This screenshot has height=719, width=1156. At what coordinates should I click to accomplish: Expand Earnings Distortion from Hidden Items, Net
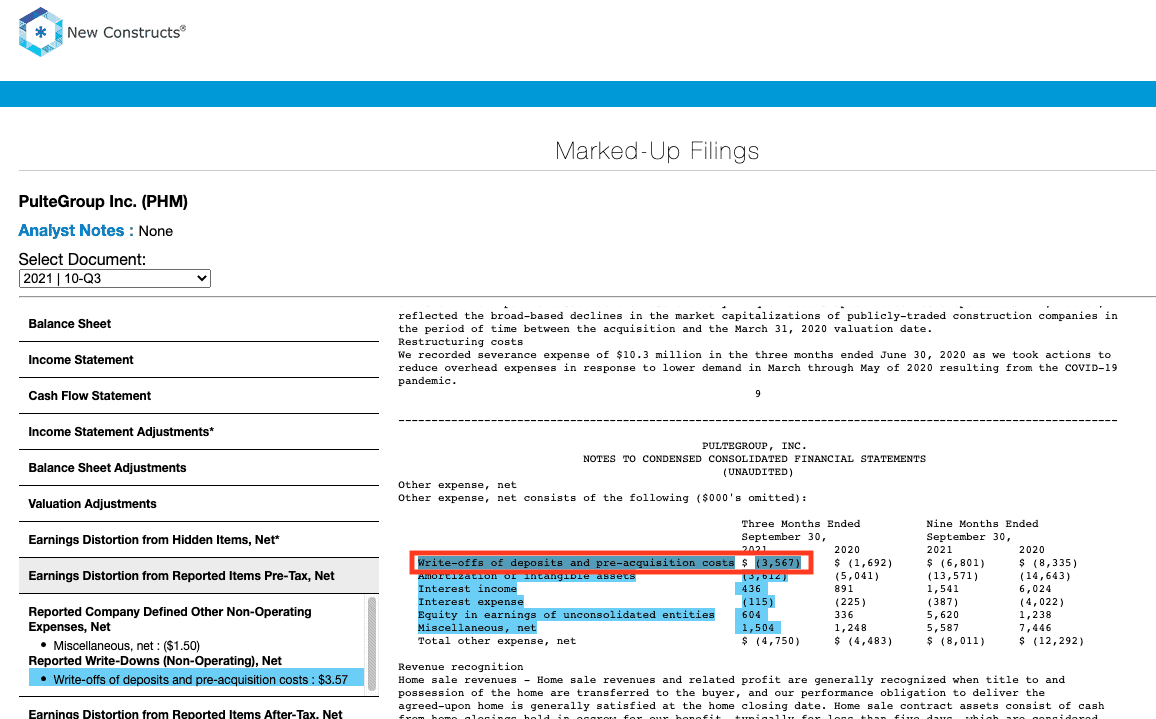click(x=198, y=541)
